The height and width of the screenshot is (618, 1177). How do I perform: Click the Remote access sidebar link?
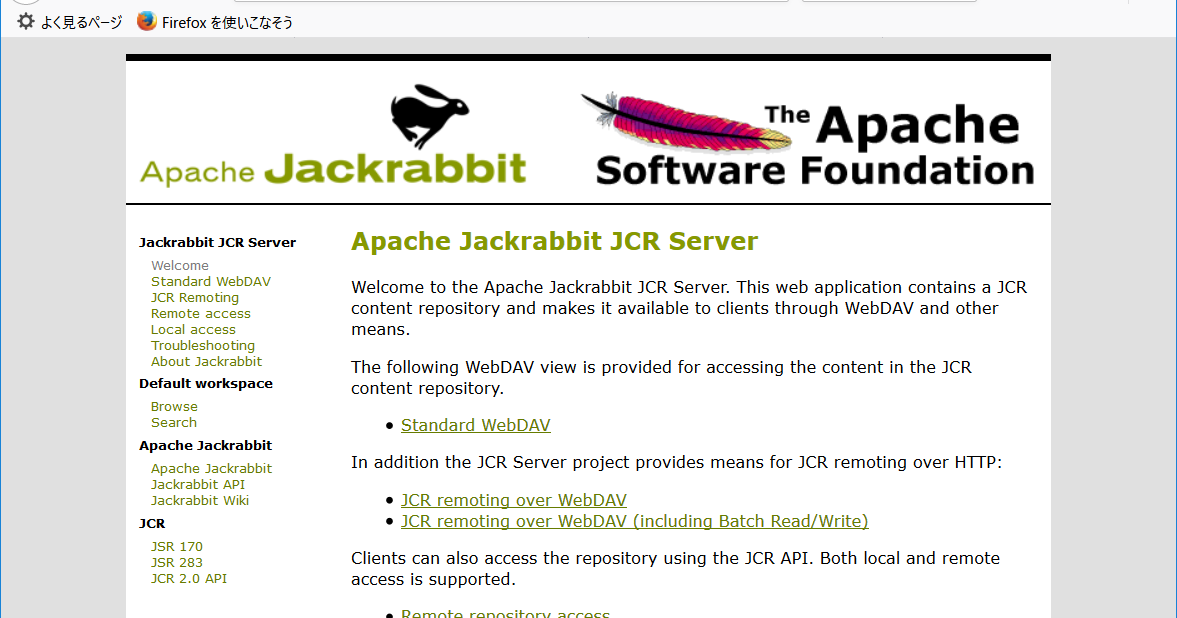coord(200,313)
